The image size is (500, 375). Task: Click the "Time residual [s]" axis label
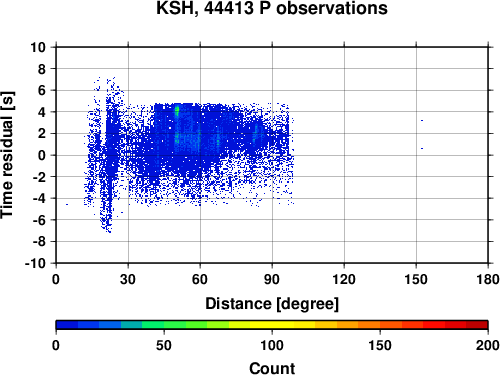pos(8,155)
